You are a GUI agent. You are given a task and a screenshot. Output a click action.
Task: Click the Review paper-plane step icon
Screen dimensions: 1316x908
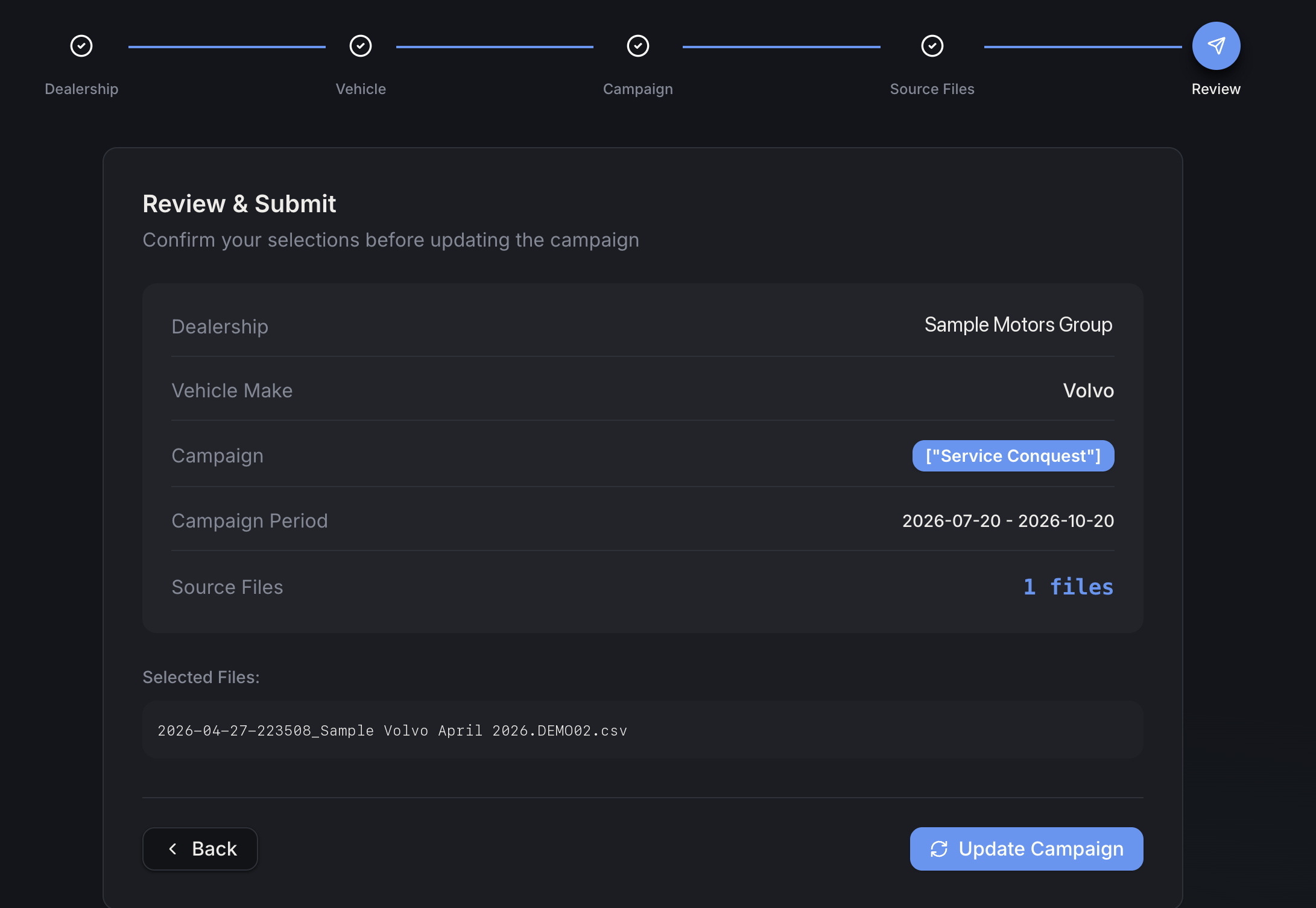coord(1216,46)
